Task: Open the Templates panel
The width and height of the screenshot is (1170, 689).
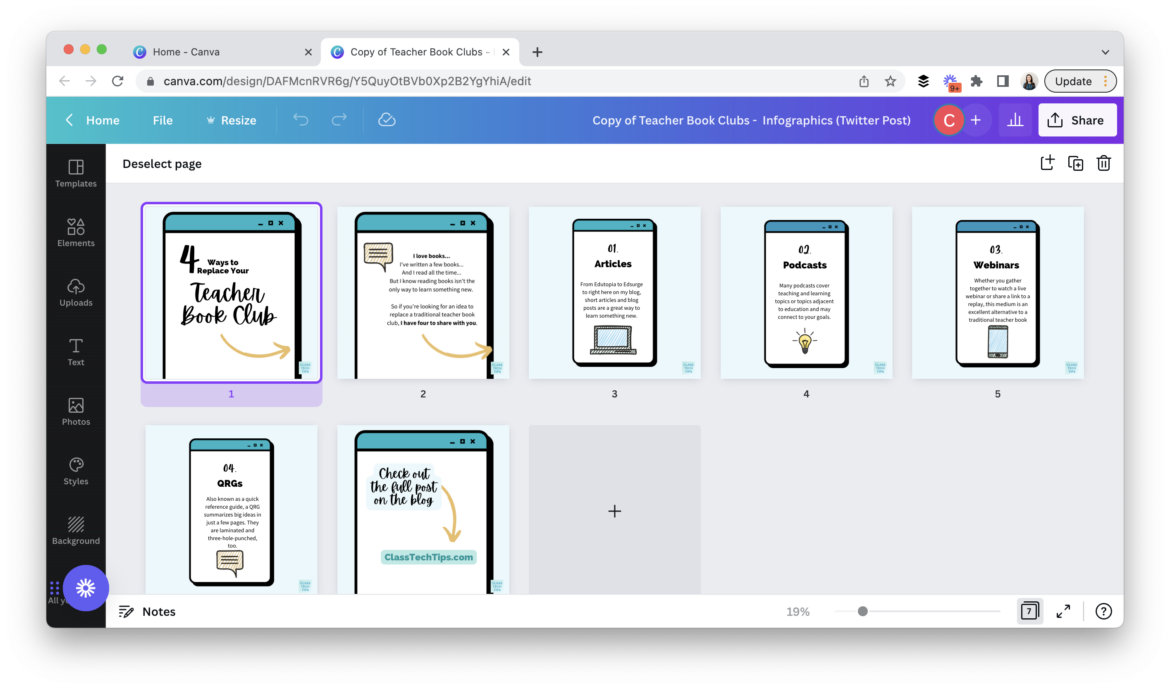Action: pos(75,171)
